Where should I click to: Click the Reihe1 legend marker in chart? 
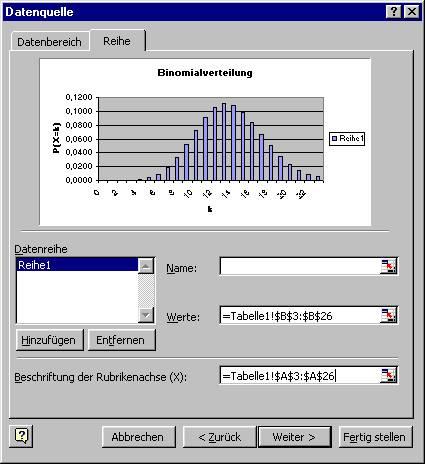point(334,138)
